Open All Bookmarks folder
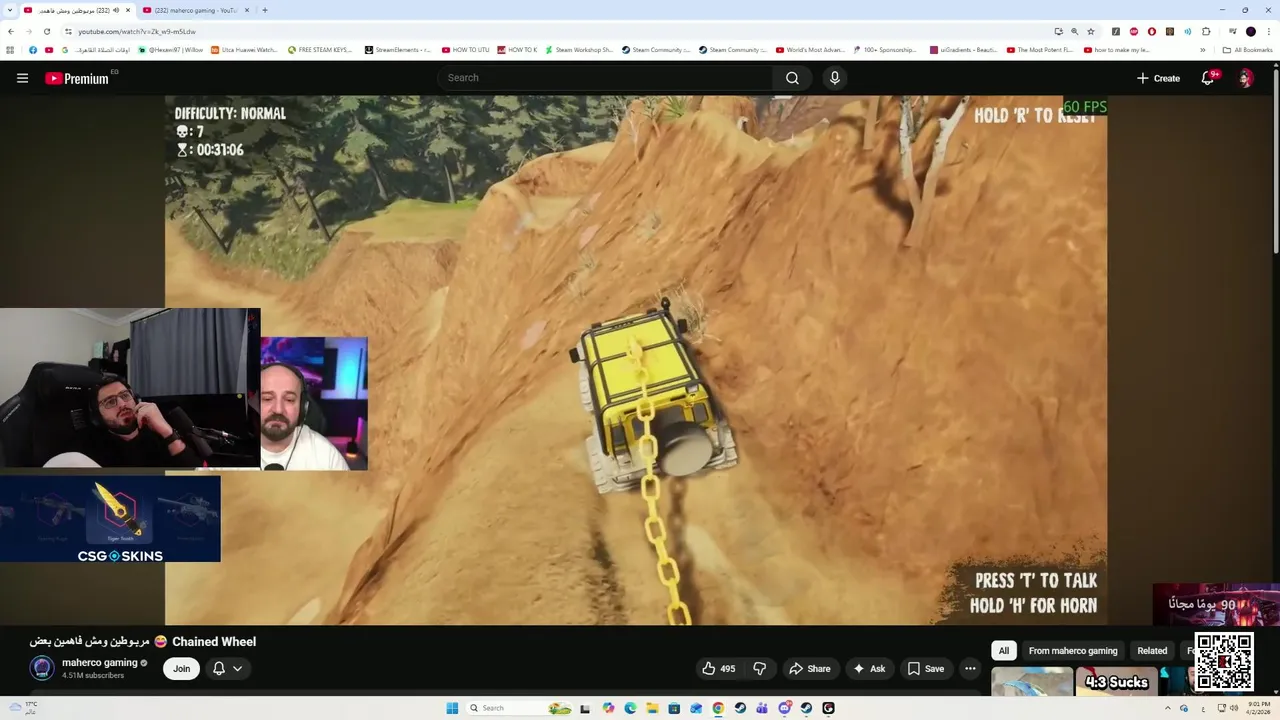 coord(1247,50)
